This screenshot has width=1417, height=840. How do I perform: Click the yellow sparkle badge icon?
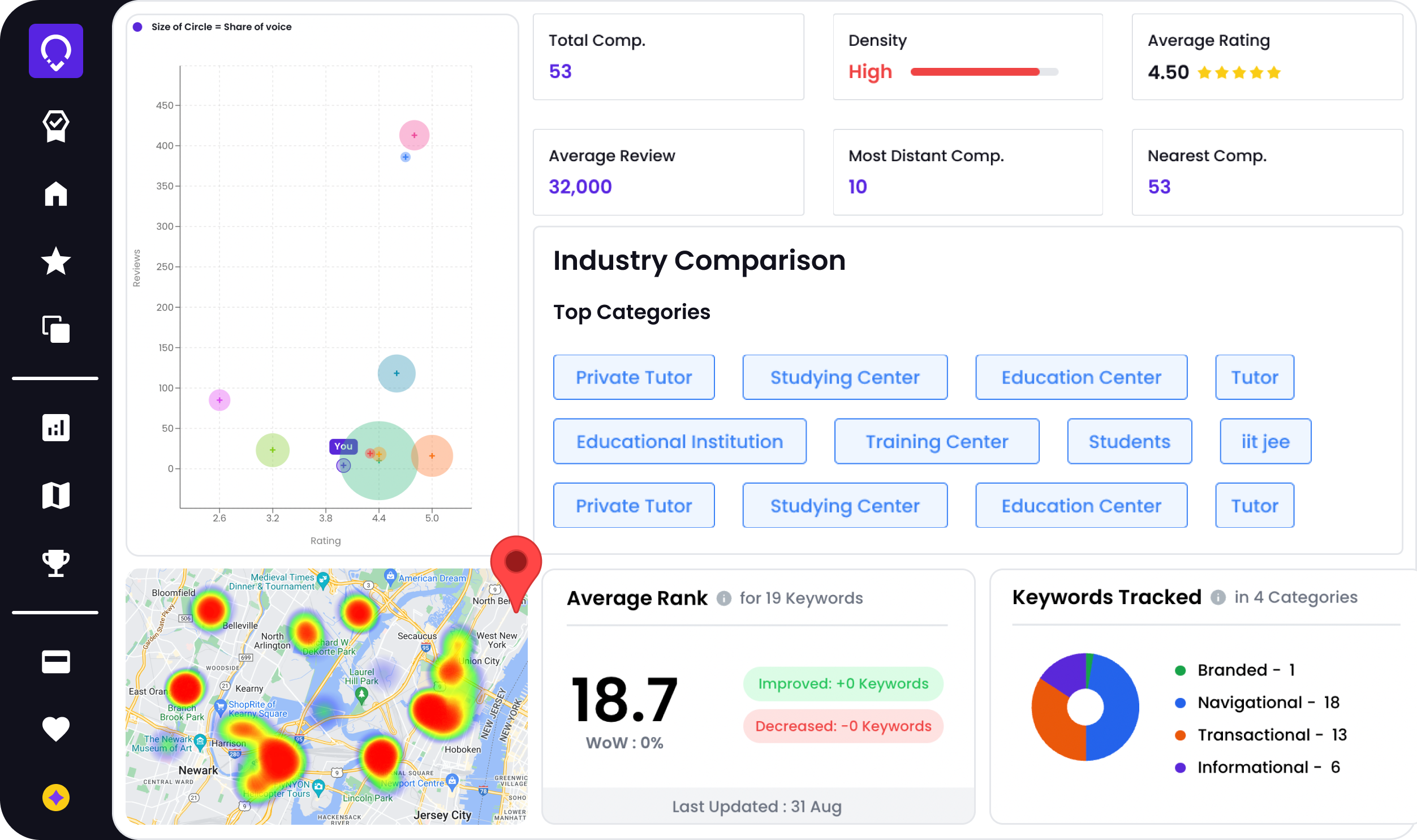[55, 798]
